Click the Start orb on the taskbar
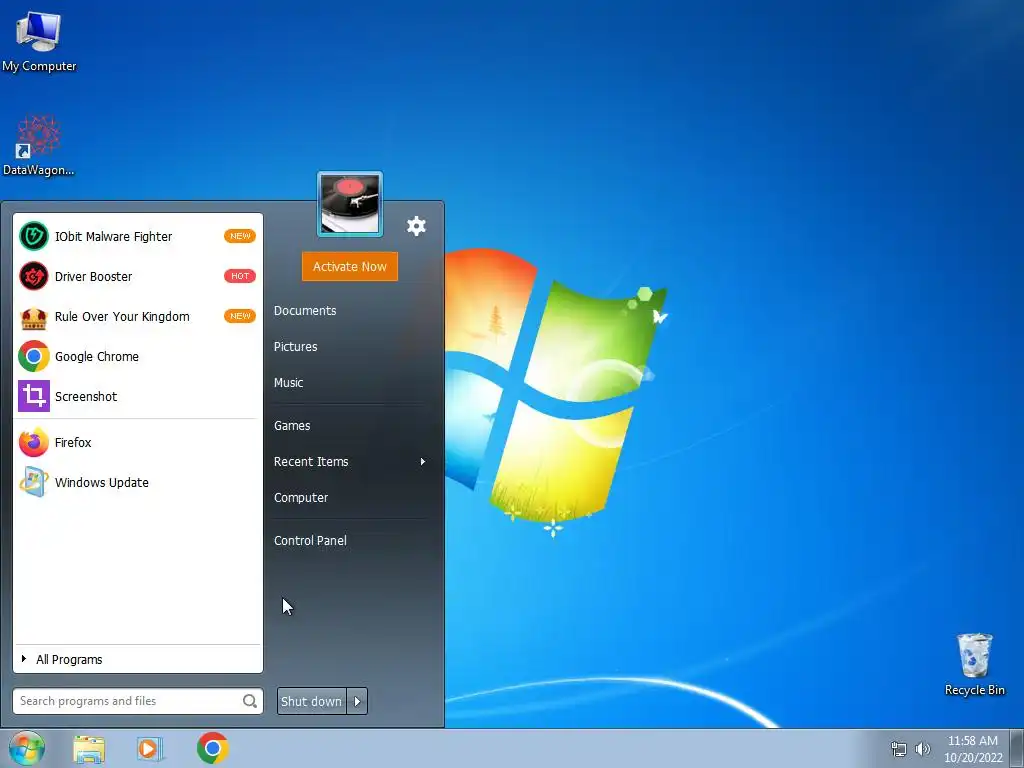This screenshot has width=1024, height=768. pyautogui.click(x=27, y=748)
